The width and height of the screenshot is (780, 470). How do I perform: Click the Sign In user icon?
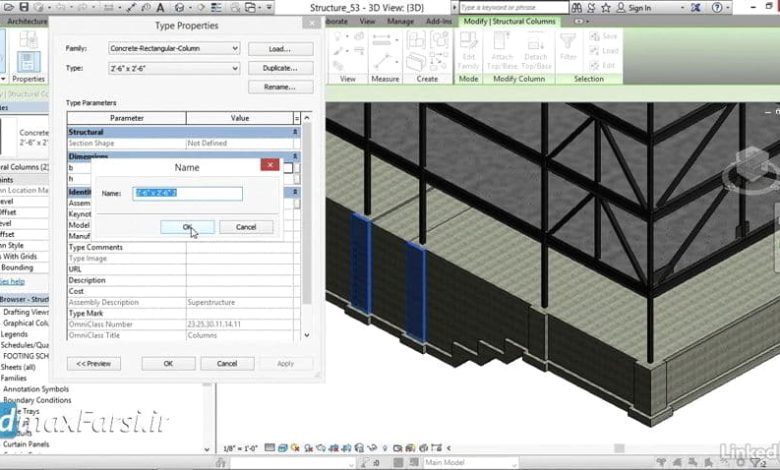pos(620,7)
